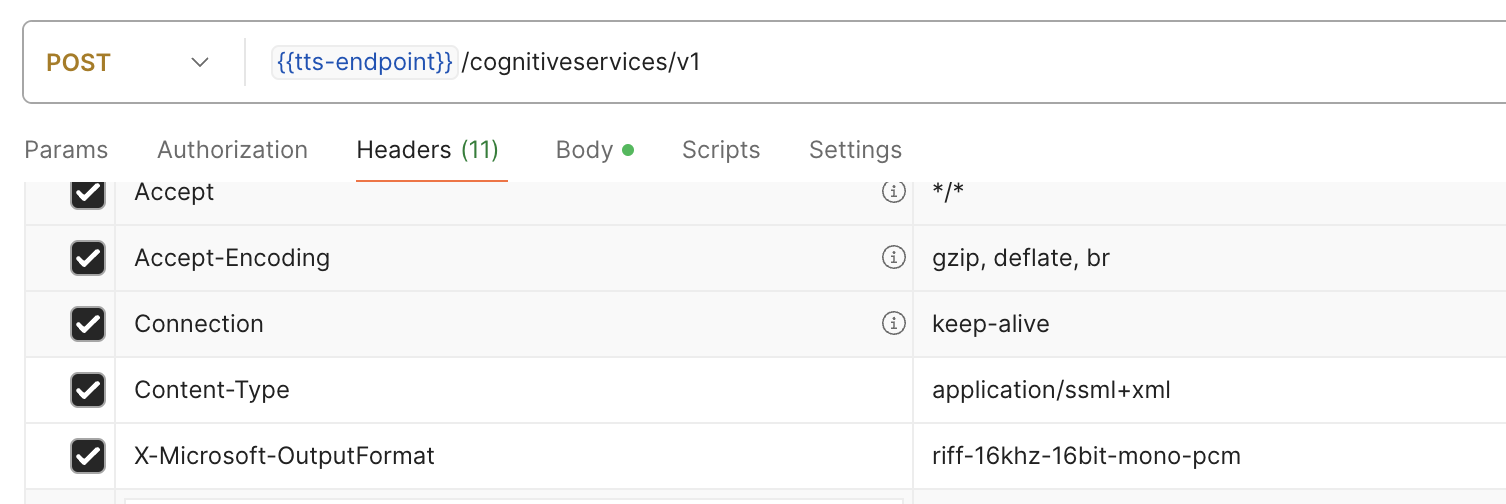
Task: Switch to the Params tab
Action: point(66,150)
